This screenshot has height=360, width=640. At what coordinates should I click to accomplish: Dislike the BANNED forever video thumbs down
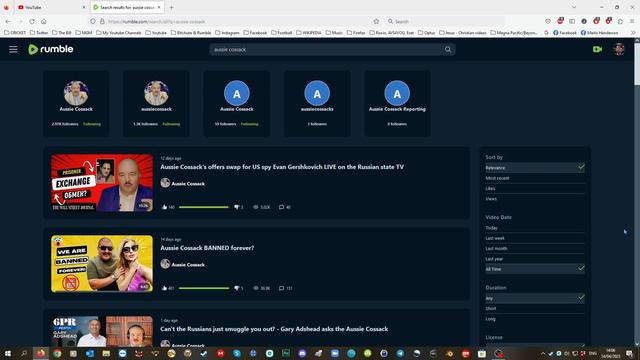(x=236, y=288)
